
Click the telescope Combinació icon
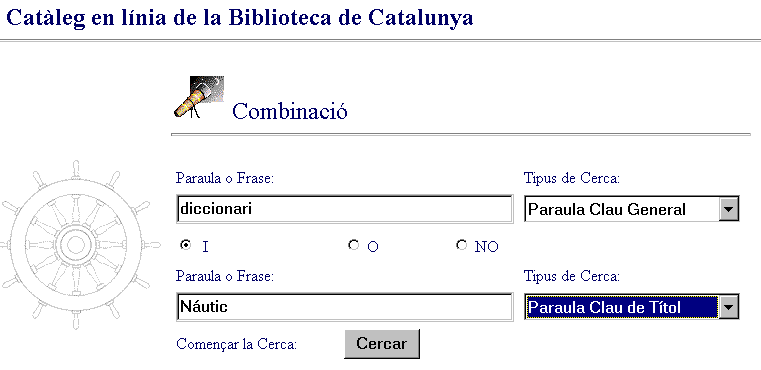(x=199, y=97)
